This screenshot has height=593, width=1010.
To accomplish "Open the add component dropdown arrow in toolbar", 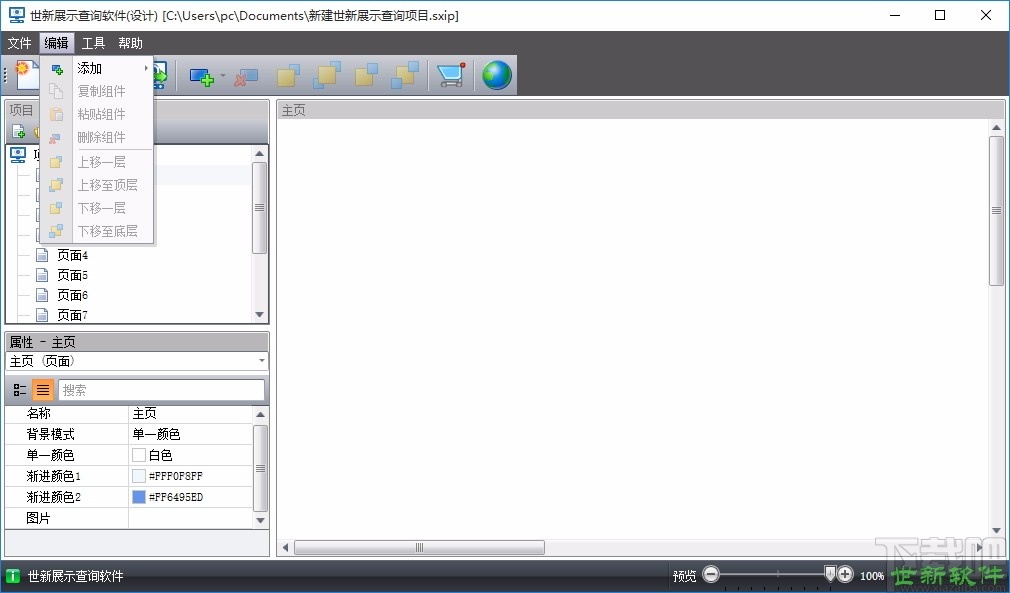I will pyautogui.click(x=223, y=75).
